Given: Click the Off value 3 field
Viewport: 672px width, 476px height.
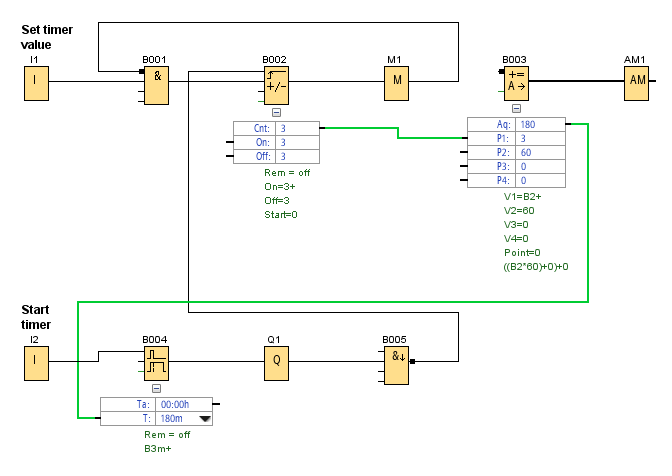Looking at the screenshot, I should pyautogui.click(x=297, y=156).
